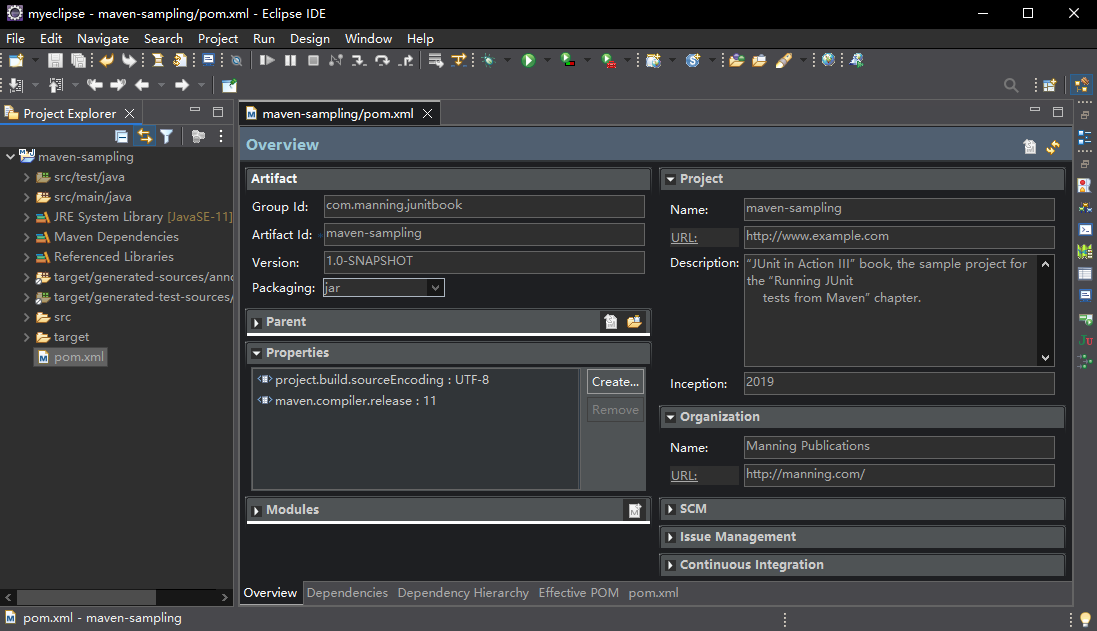Click the Skip All Breakpoints icon
The height and width of the screenshot is (631, 1097).
[x=236, y=61]
